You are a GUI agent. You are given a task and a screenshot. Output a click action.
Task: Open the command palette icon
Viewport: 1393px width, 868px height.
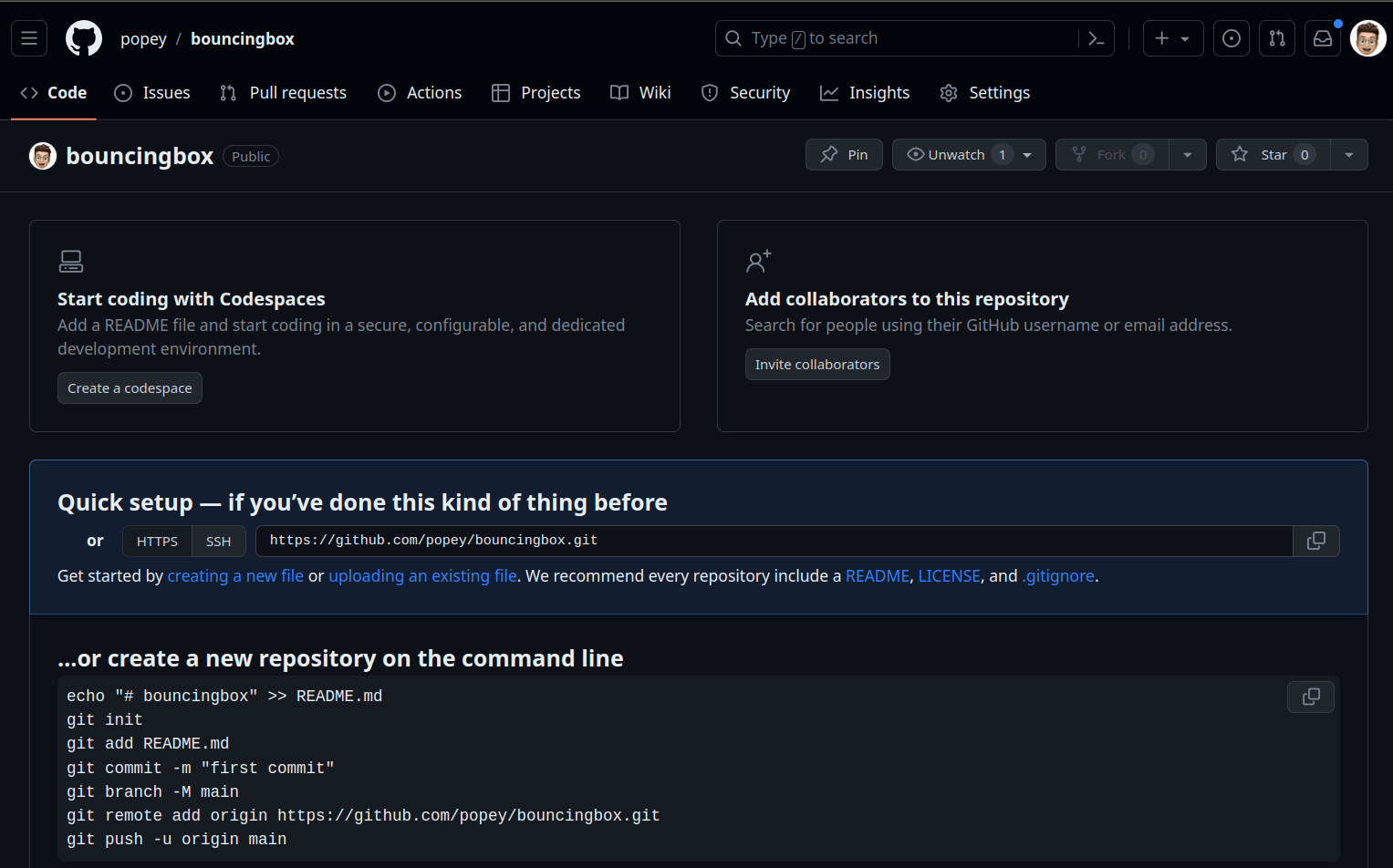click(x=1097, y=38)
